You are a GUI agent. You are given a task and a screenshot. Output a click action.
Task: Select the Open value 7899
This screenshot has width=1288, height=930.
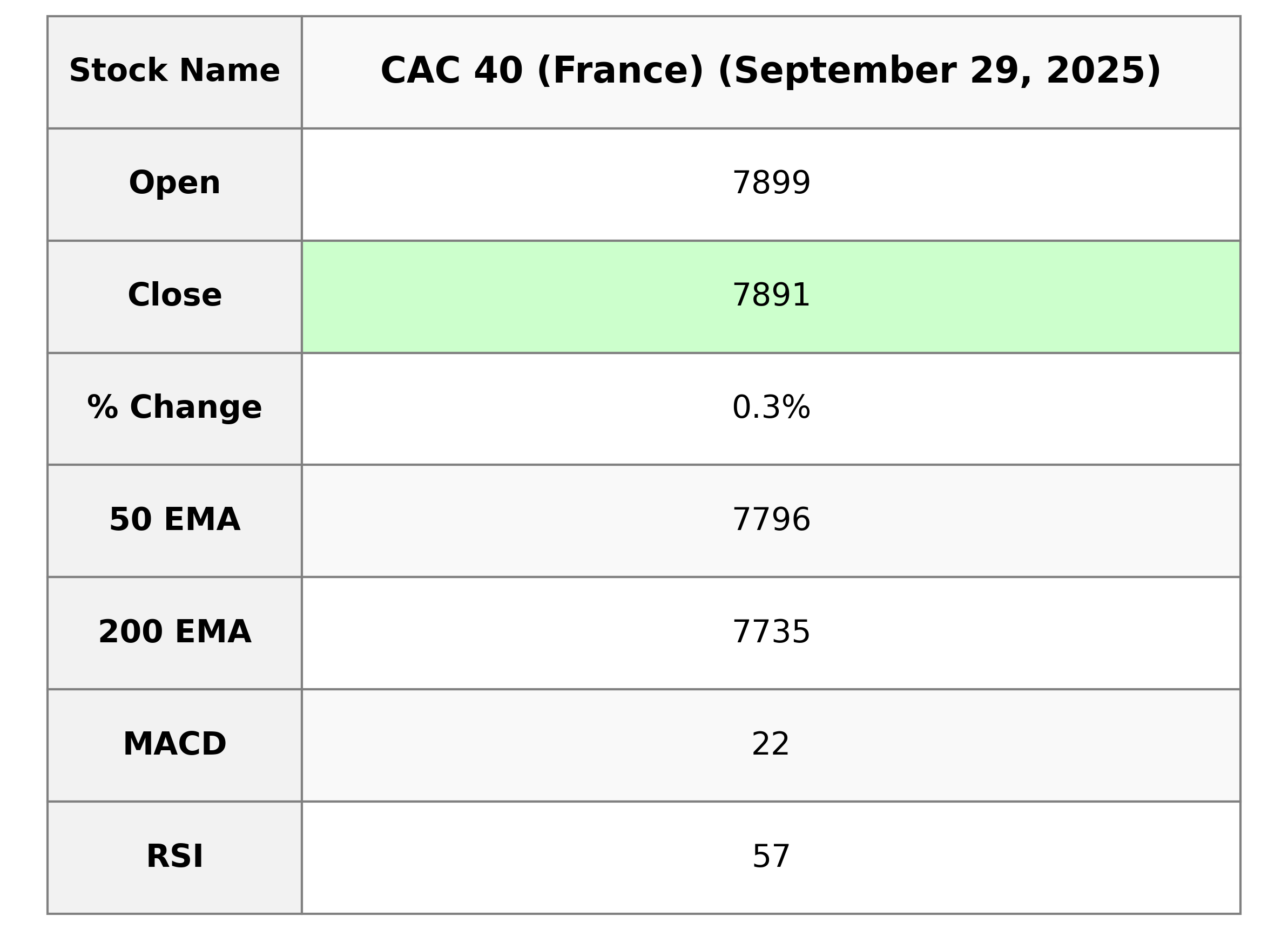point(771,184)
